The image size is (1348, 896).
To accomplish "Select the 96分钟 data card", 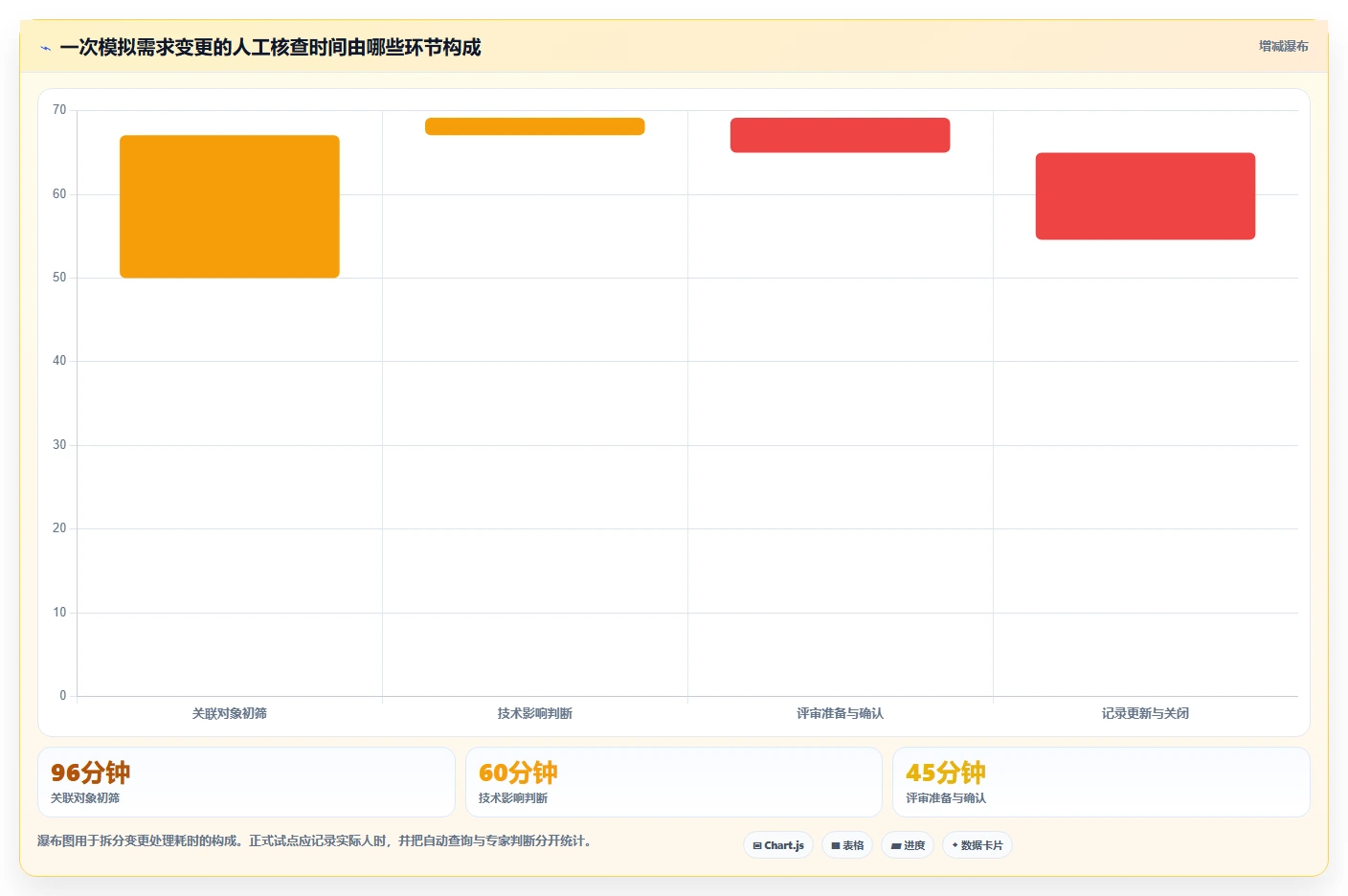I will pyautogui.click(x=246, y=782).
